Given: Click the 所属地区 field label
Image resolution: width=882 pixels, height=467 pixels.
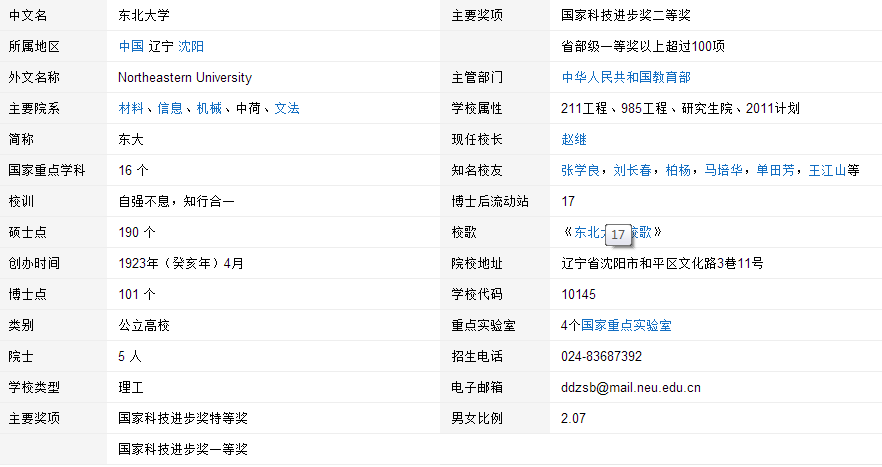Looking at the screenshot, I should pyautogui.click(x=34, y=46).
